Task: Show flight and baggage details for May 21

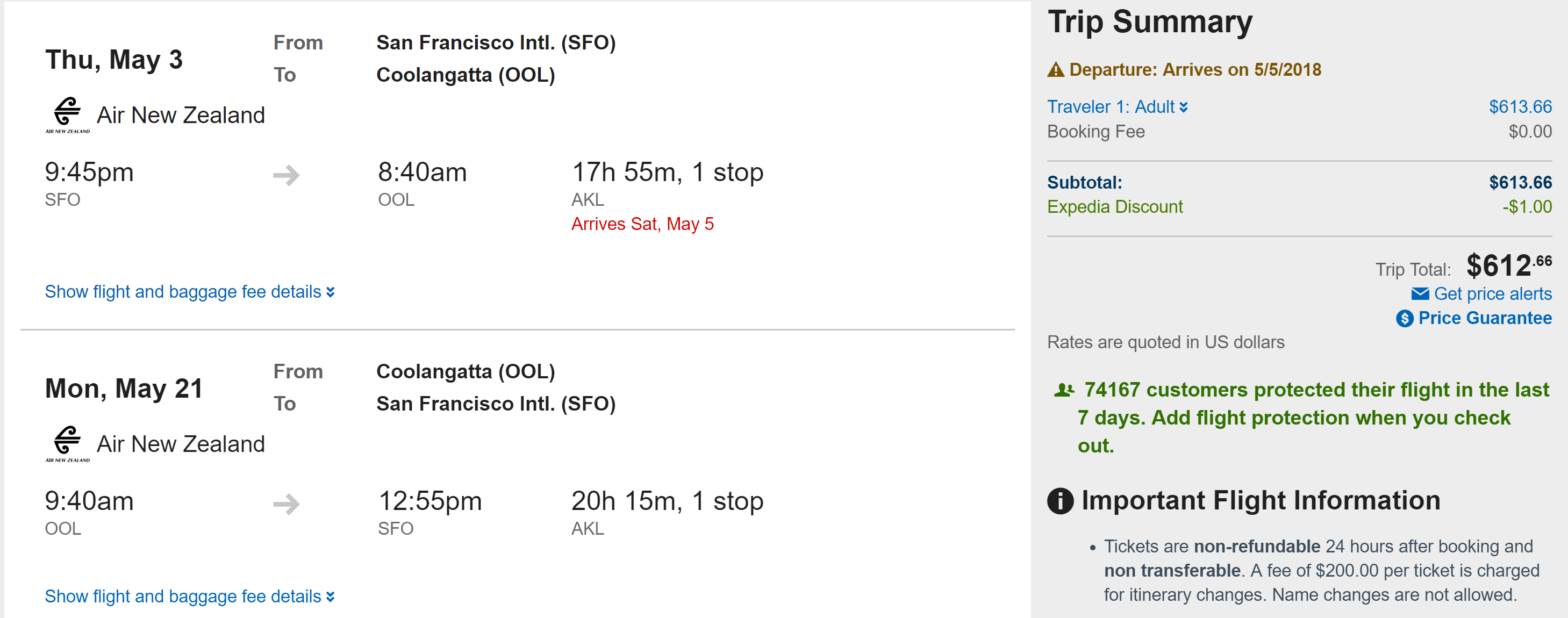Action: [x=189, y=596]
